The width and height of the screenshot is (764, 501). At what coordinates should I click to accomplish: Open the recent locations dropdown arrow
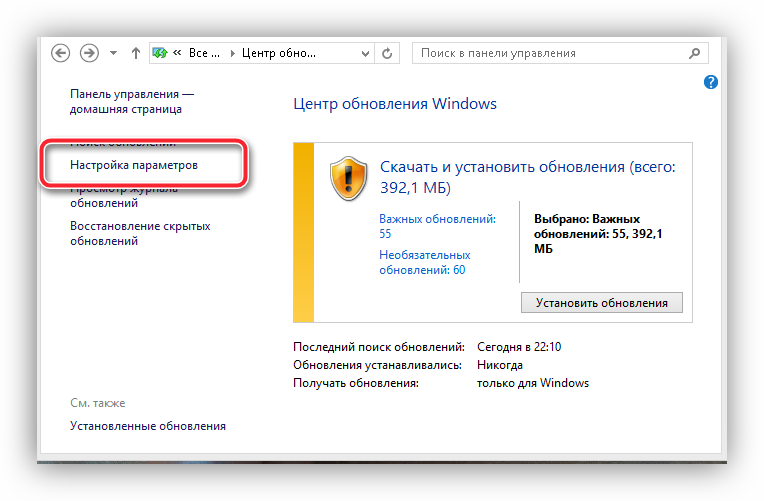coord(114,53)
